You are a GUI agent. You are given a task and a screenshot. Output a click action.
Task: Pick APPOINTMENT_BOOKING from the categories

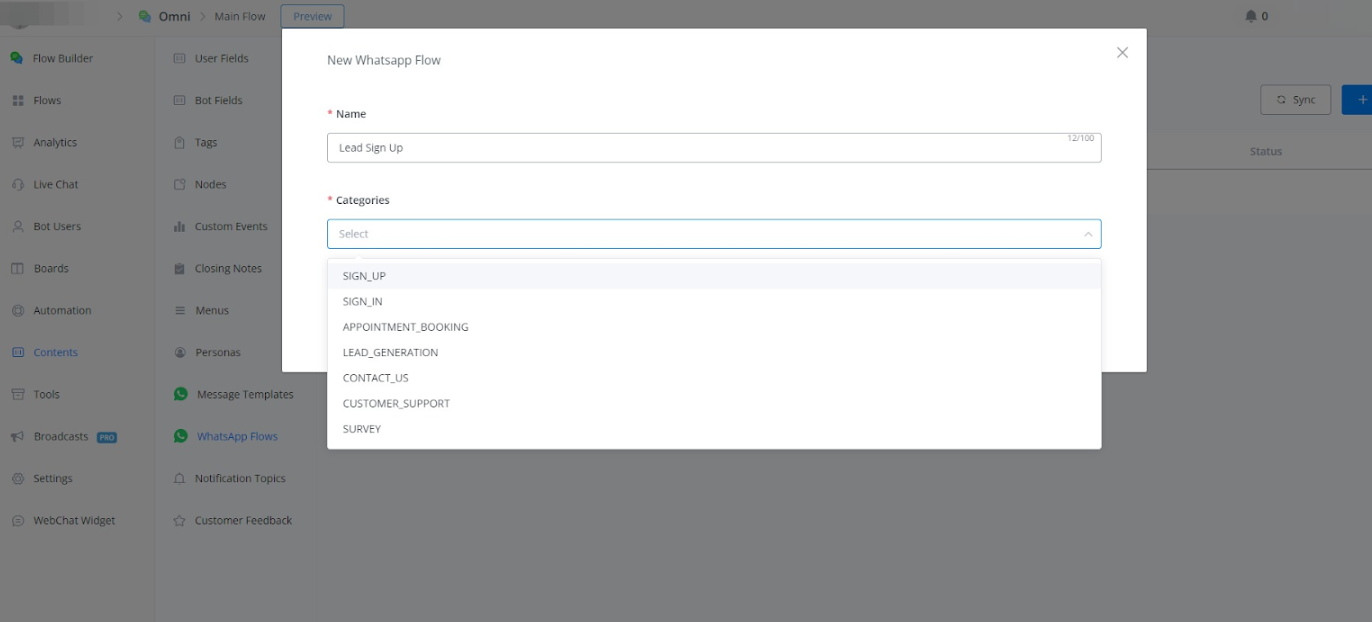(x=405, y=327)
